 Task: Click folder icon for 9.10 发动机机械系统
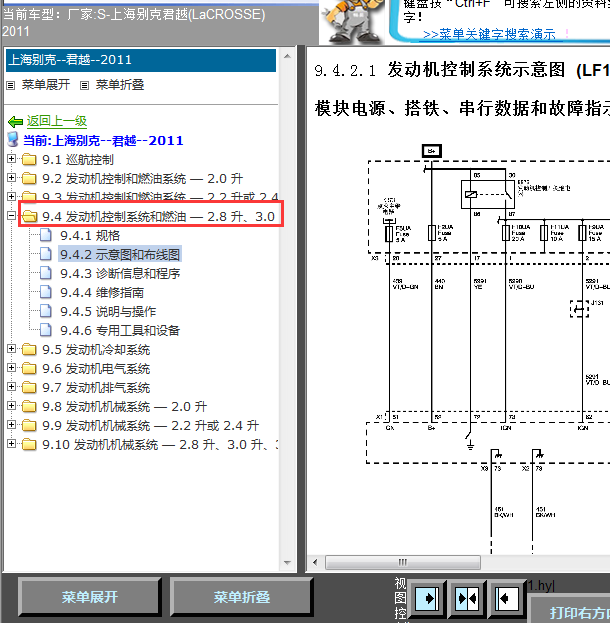coord(29,444)
